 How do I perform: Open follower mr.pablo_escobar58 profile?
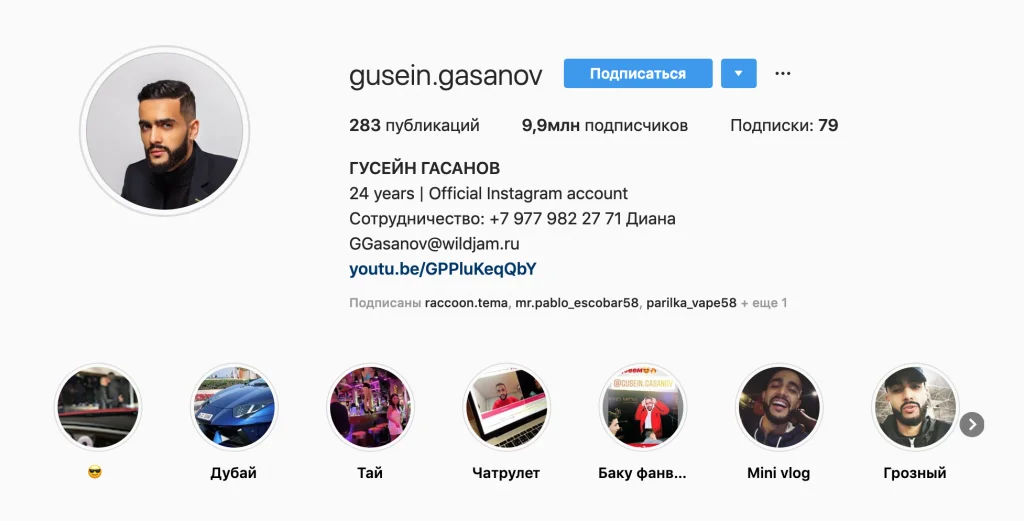click(577, 303)
